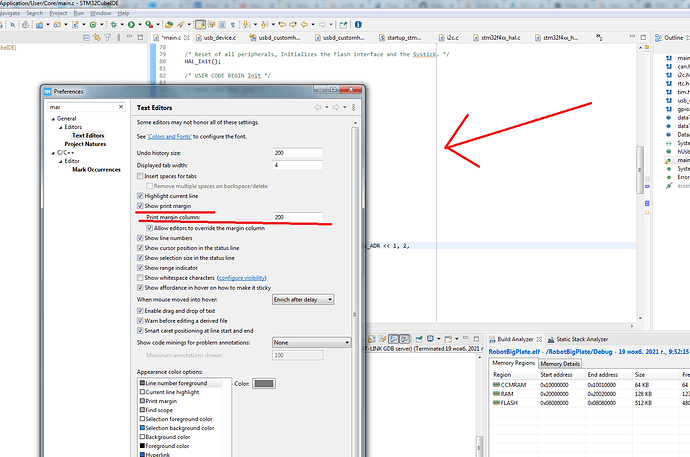
Task: Click the Displayed tab width field
Action: (297, 165)
